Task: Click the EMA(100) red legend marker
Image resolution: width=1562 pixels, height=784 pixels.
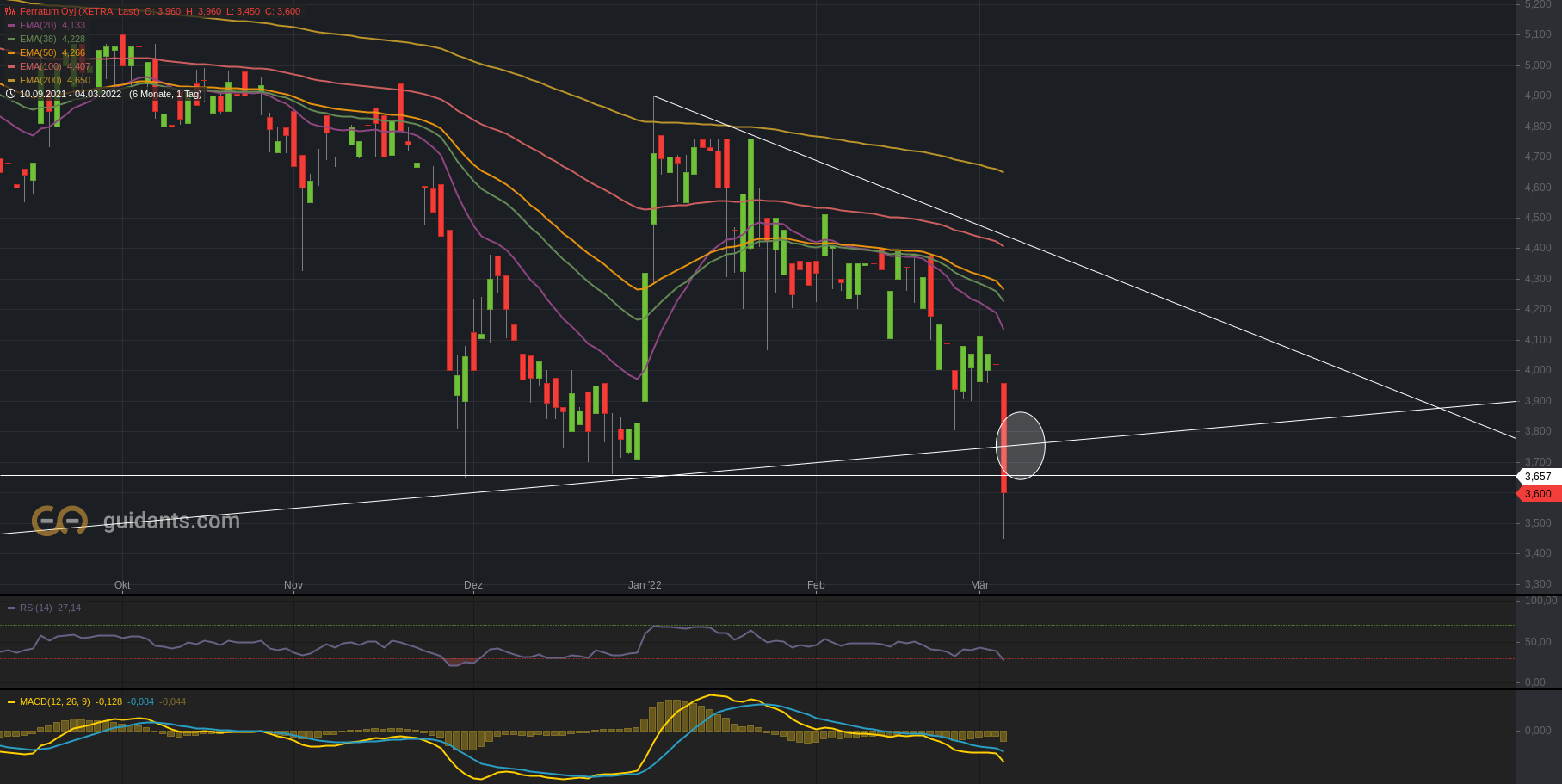Action: tap(11, 67)
